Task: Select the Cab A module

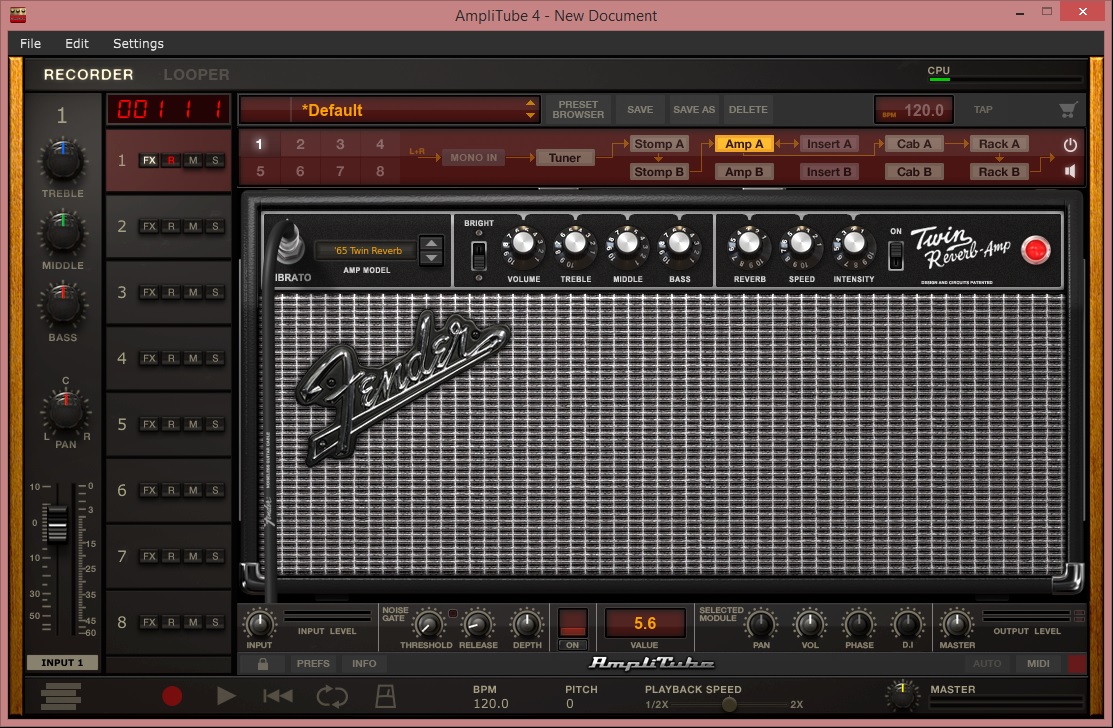Action: (914, 144)
